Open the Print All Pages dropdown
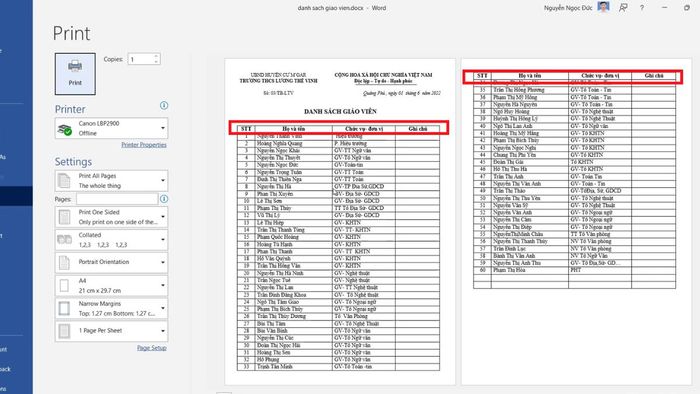The width and height of the screenshot is (700, 394). click(x=111, y=181)
